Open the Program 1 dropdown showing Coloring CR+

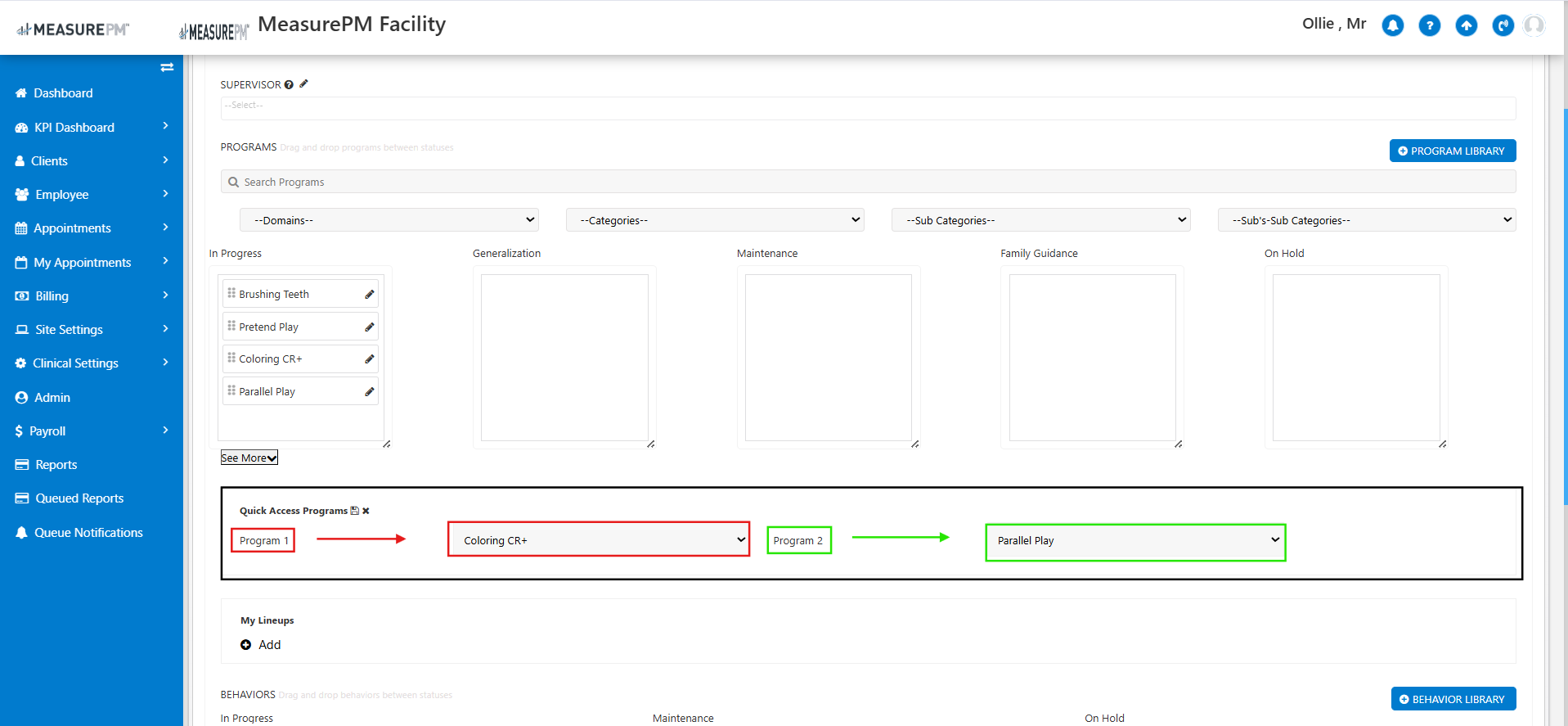(599, 539)
